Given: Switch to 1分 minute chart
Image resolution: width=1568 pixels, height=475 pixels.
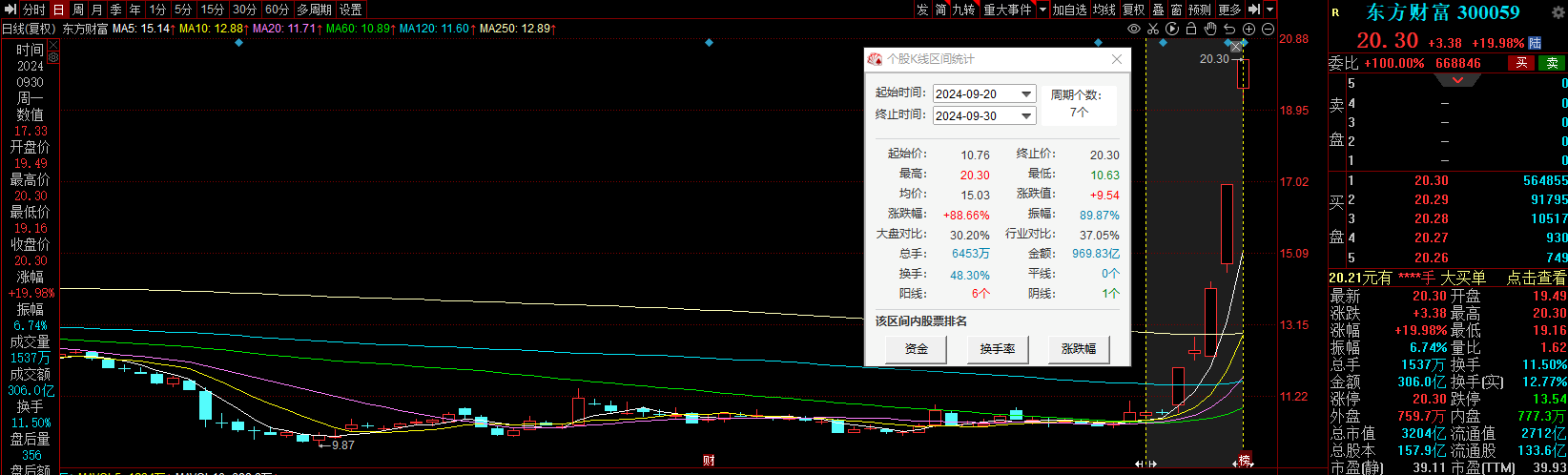Looking at the screenshot, I should click(157, 10).
